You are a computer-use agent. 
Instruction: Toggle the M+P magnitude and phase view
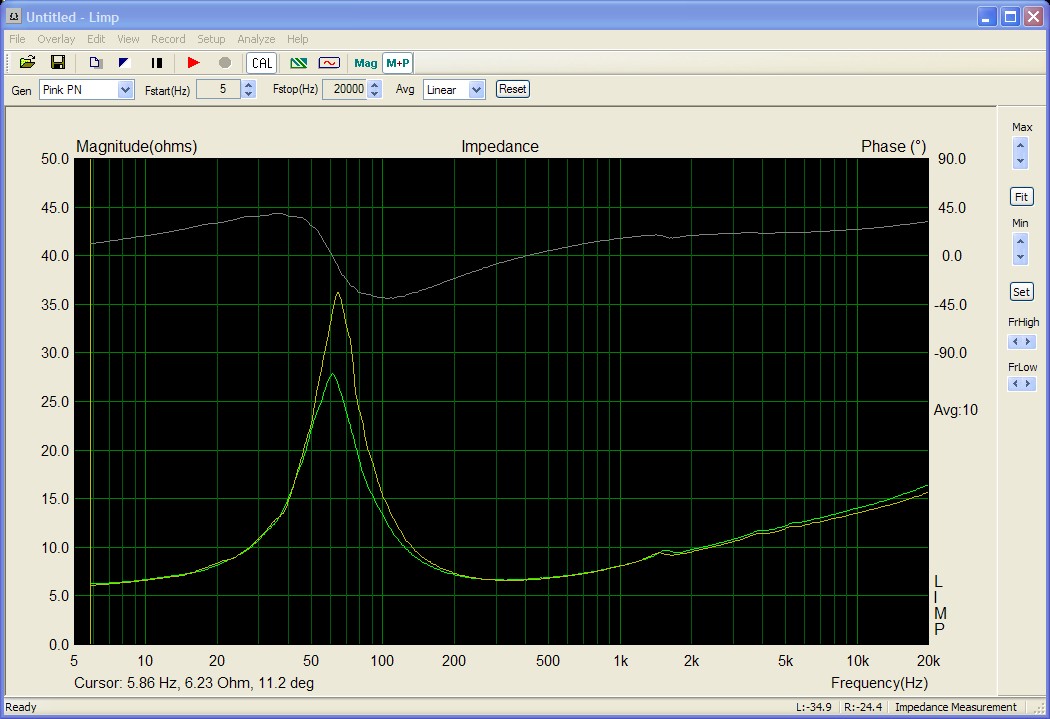coord(398,63)
